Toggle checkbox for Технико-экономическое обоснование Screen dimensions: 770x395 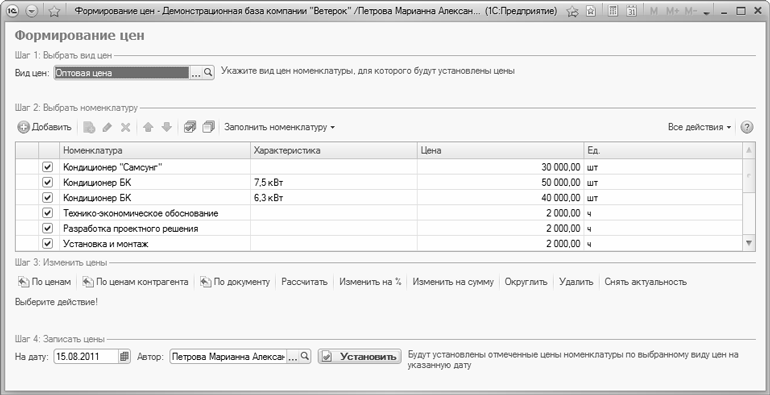(x=47, y=213)
